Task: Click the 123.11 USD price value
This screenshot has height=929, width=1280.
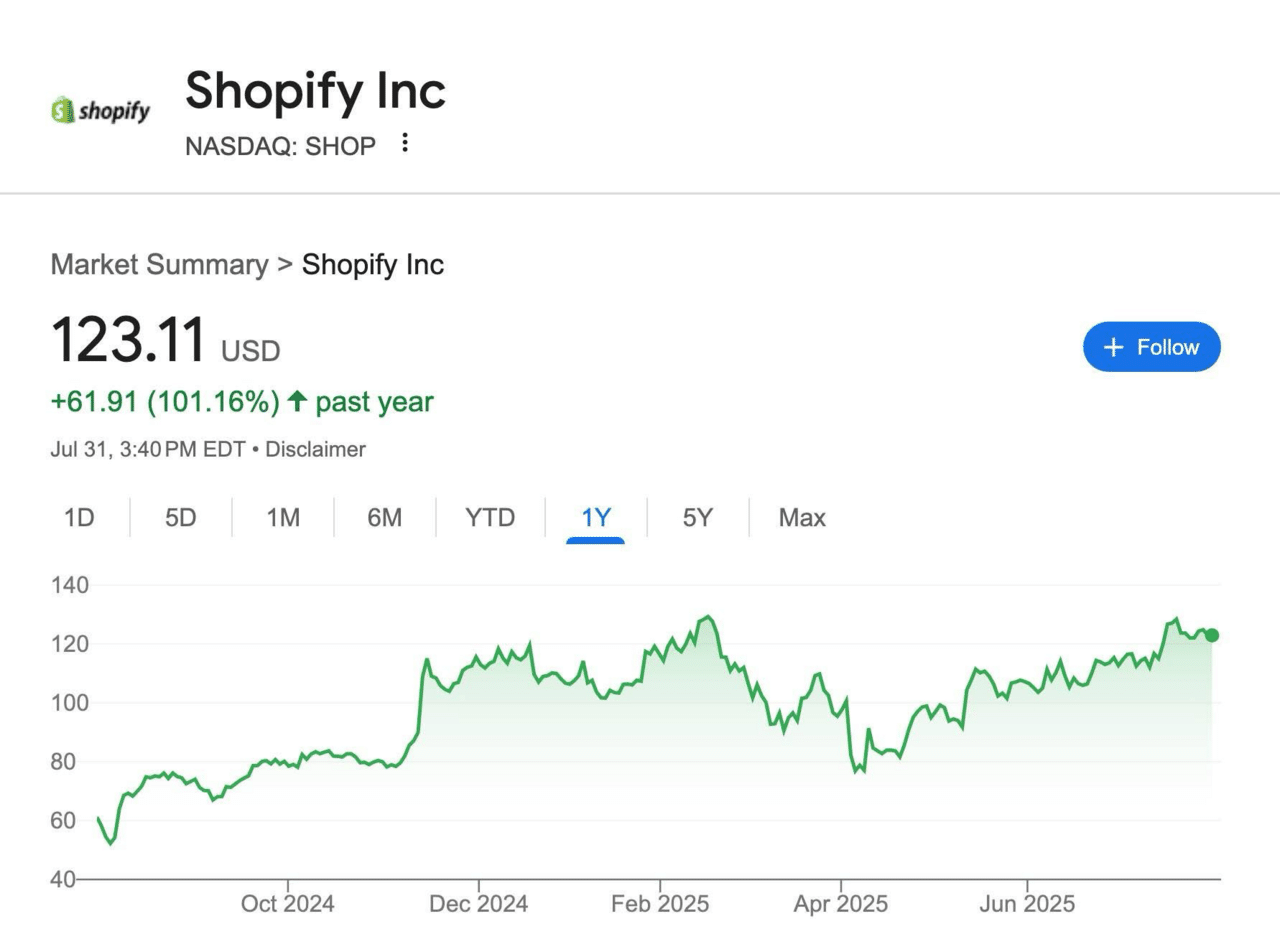Action: click(165, 341)
